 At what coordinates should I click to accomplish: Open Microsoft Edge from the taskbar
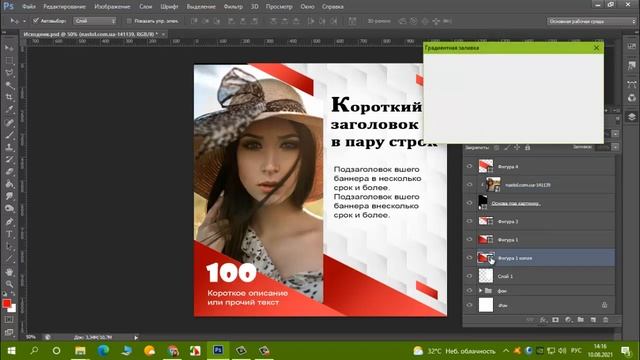[103, 351]
